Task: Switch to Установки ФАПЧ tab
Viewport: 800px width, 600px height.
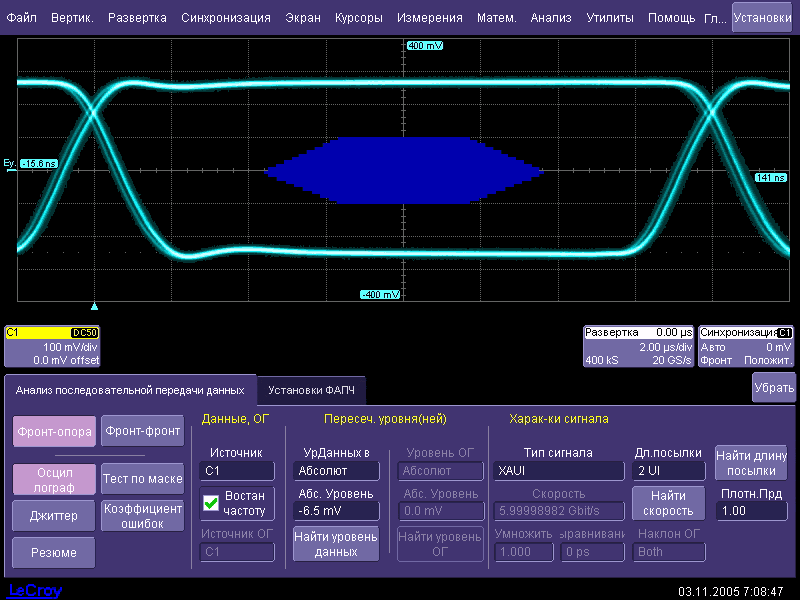Action: pyautogui.click(x=311, y=390)
